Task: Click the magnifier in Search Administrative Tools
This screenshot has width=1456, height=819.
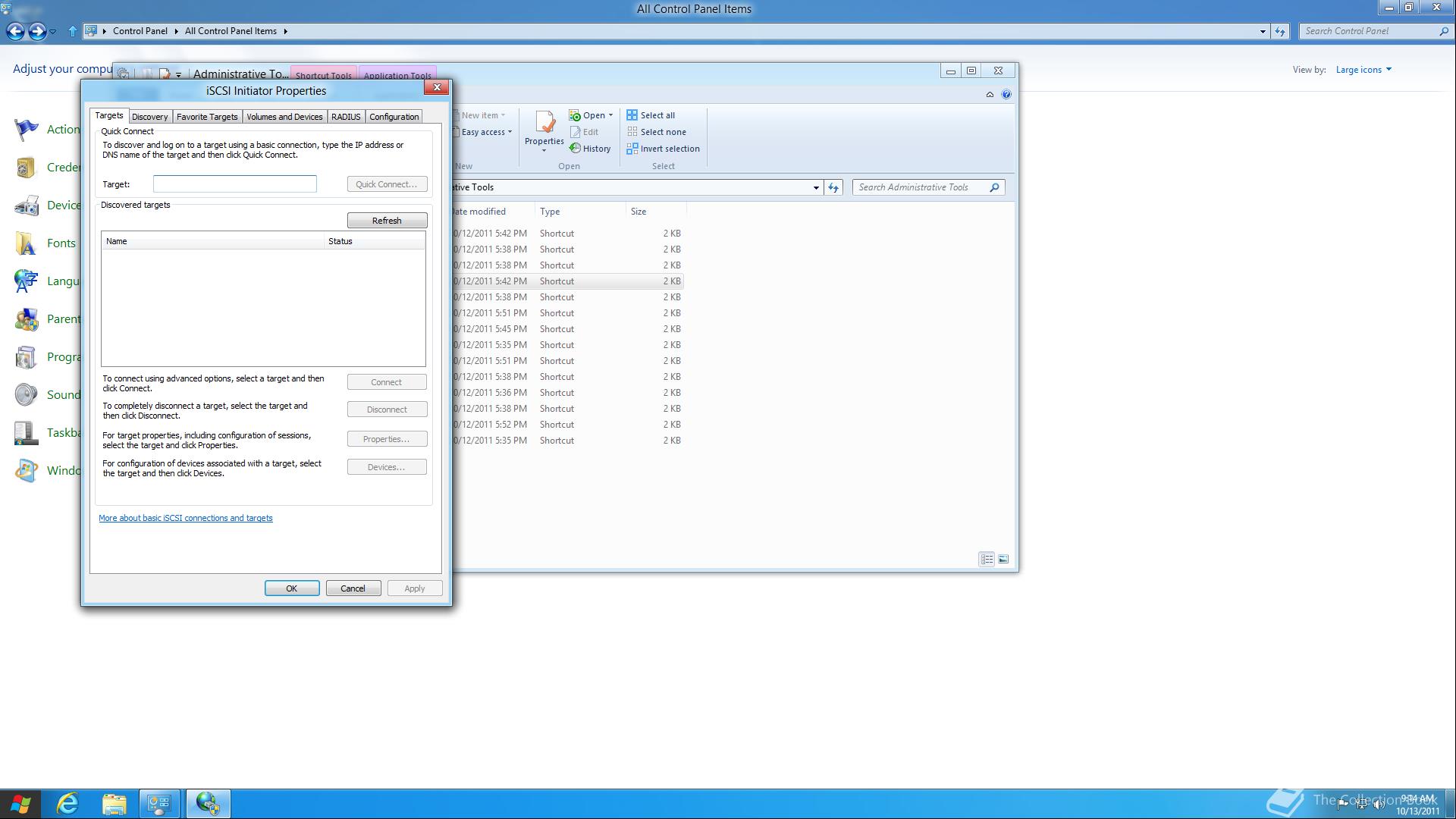Action: [x=994, y=187]
